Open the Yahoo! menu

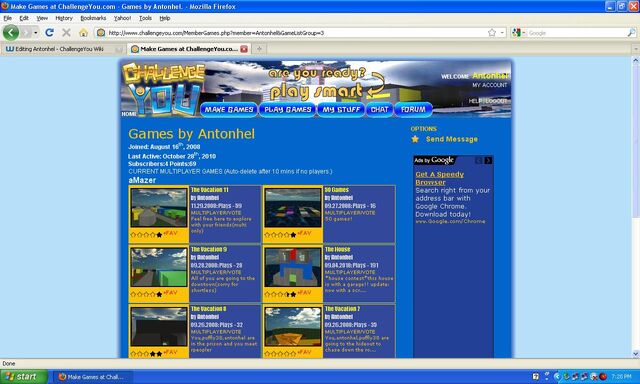coord(122,18)
